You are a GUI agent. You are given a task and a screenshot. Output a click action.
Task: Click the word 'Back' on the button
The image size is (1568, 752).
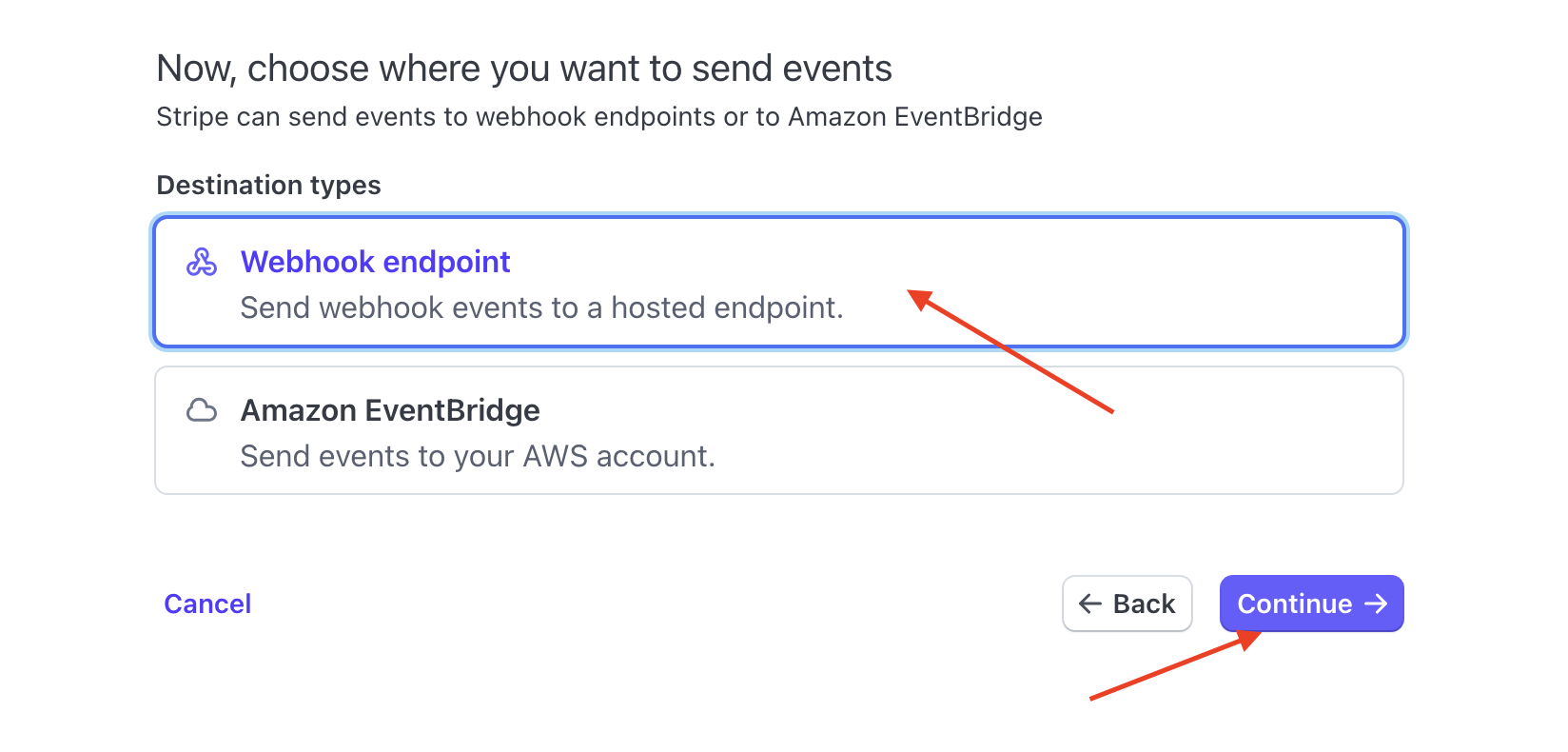coord(1144,604)
